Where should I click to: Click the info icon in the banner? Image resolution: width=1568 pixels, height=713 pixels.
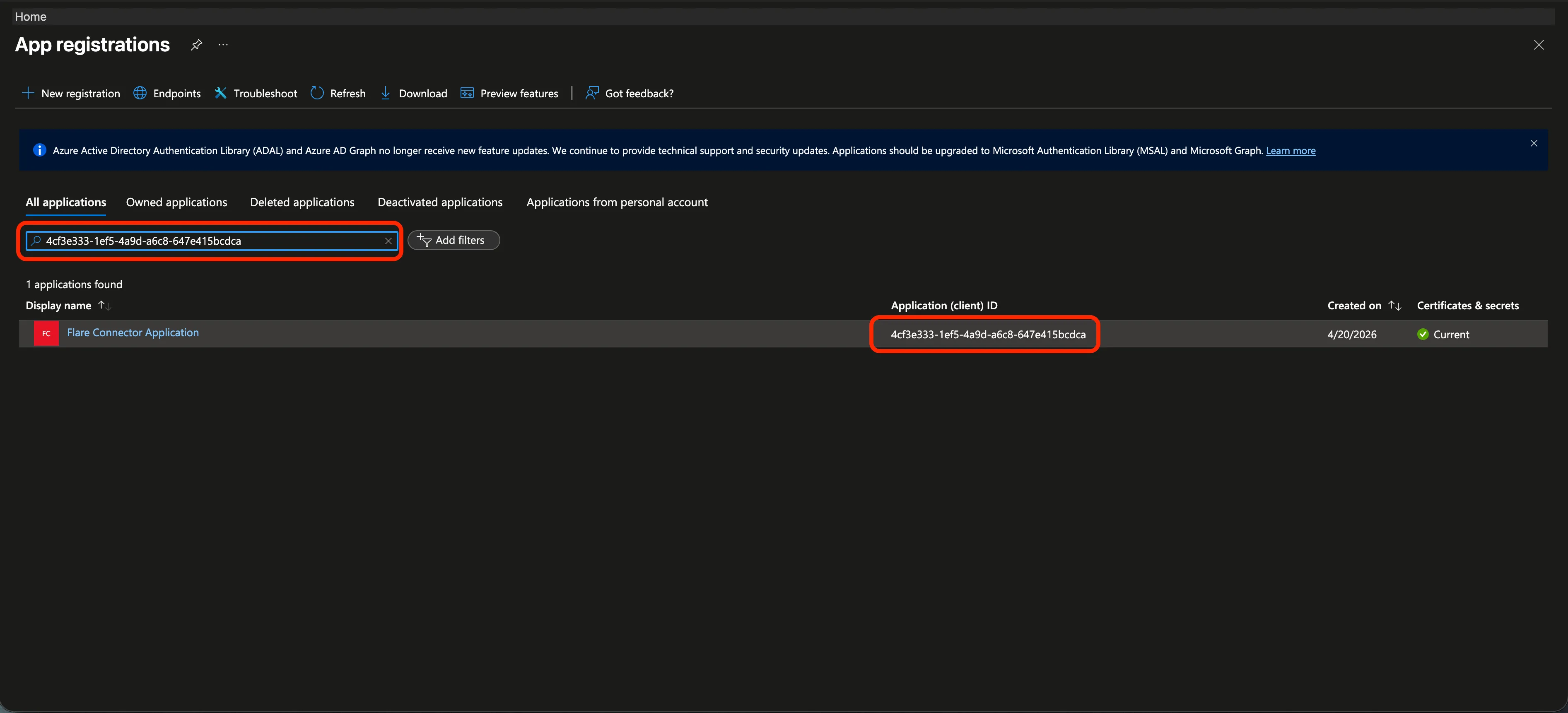point(40,149)
